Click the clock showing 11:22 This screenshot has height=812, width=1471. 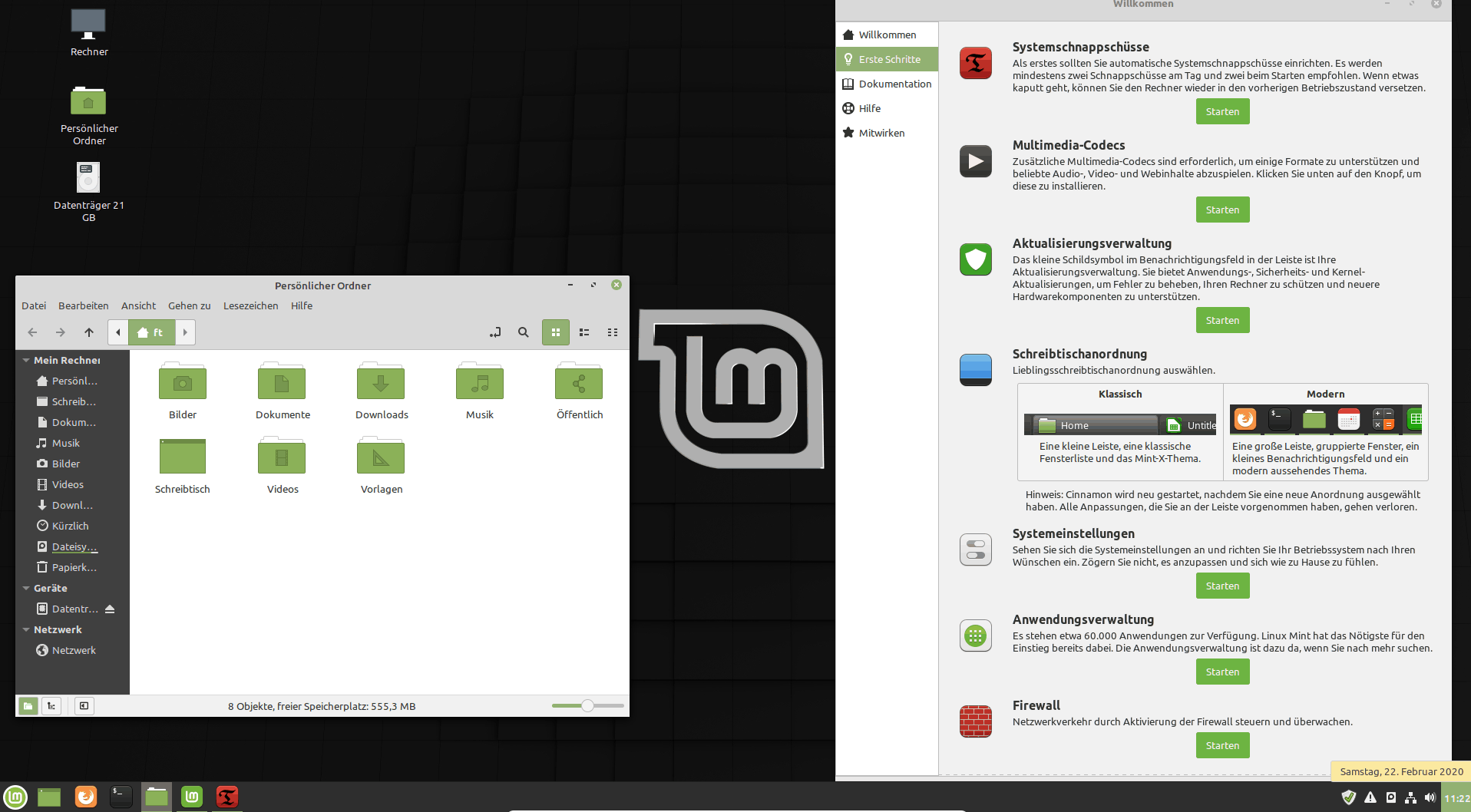[1456, 798]
